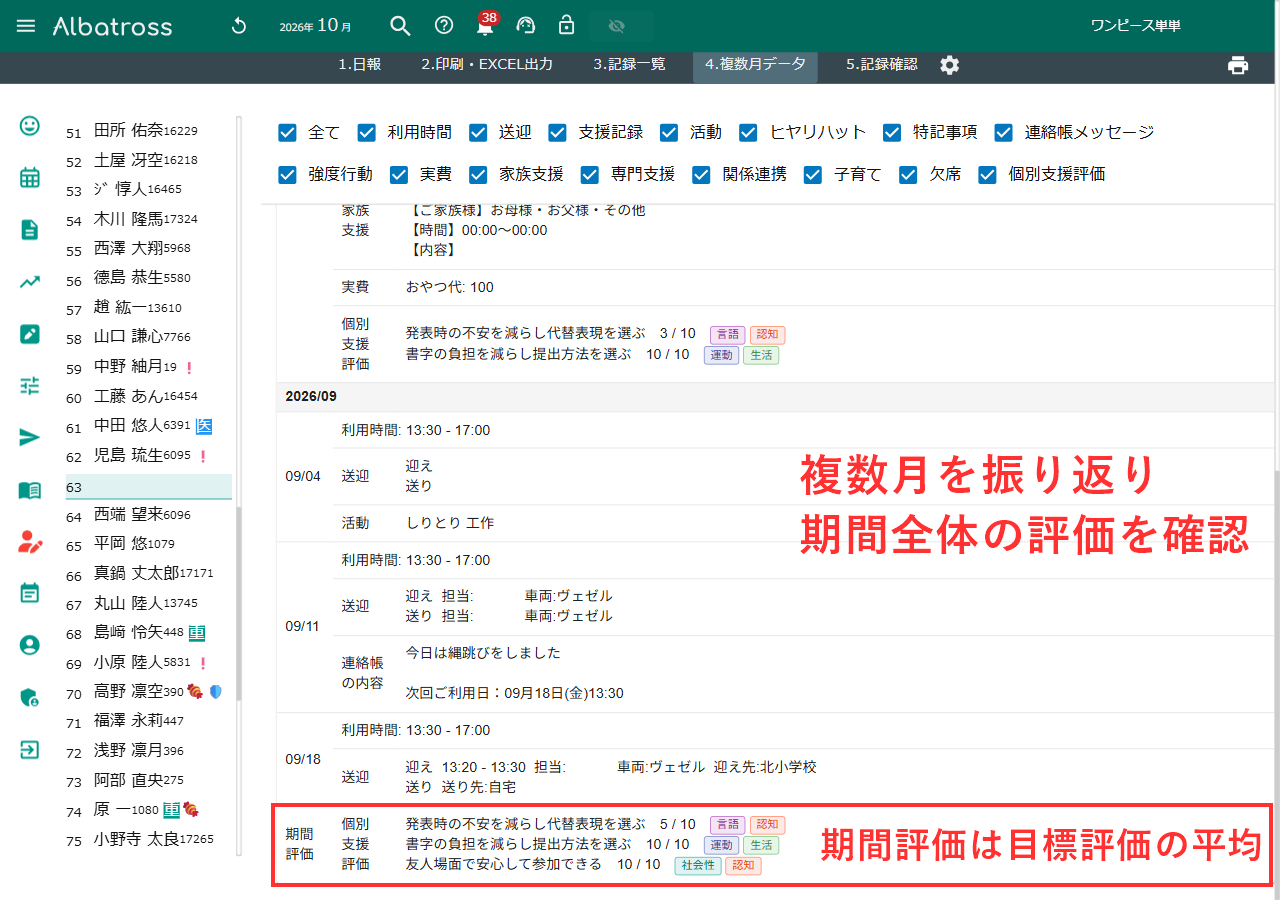1280x900 pixels.
Task: Toggle the 強度行動 checkbox
Action: click(x=288, y=174)
